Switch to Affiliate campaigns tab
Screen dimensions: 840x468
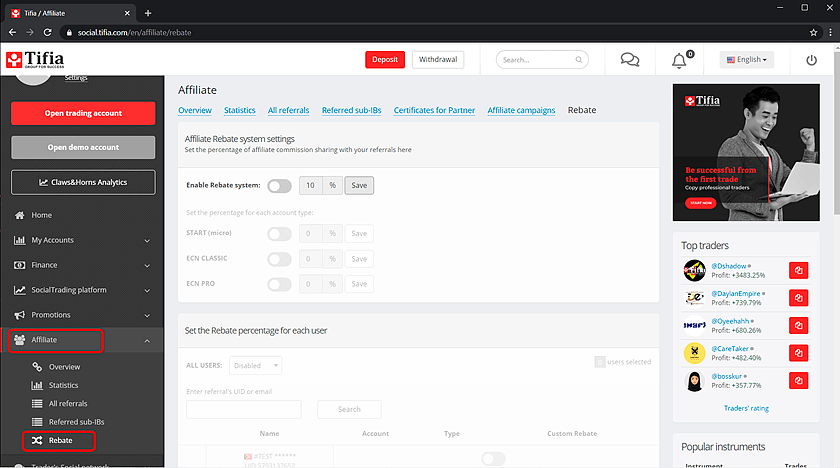(521, 110)
